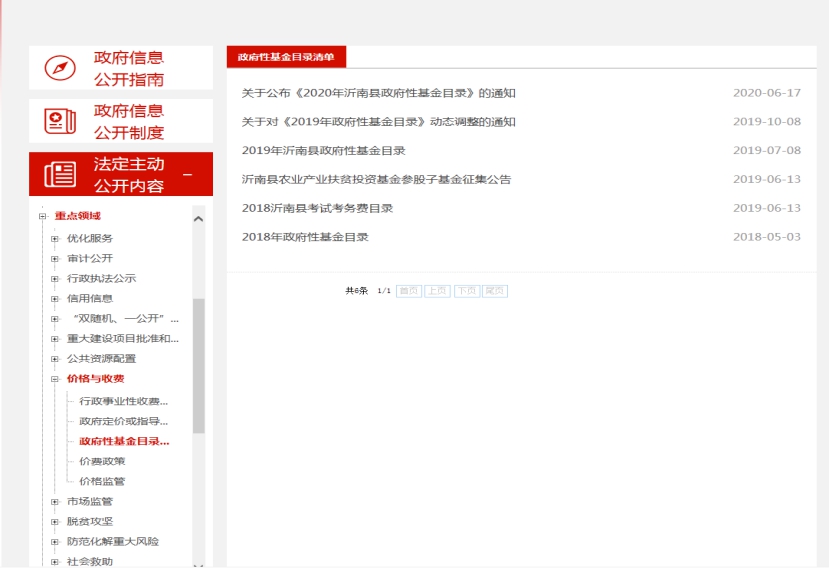The image size is (830, 568).
Task: Open 2018年政府性基金目录 link
Action: tap(305, 237)
